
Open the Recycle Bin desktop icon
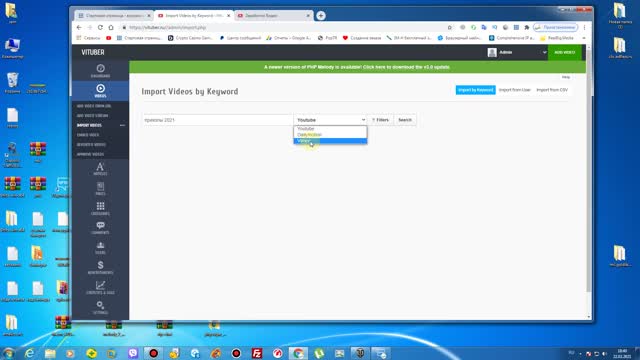[13, 82]
